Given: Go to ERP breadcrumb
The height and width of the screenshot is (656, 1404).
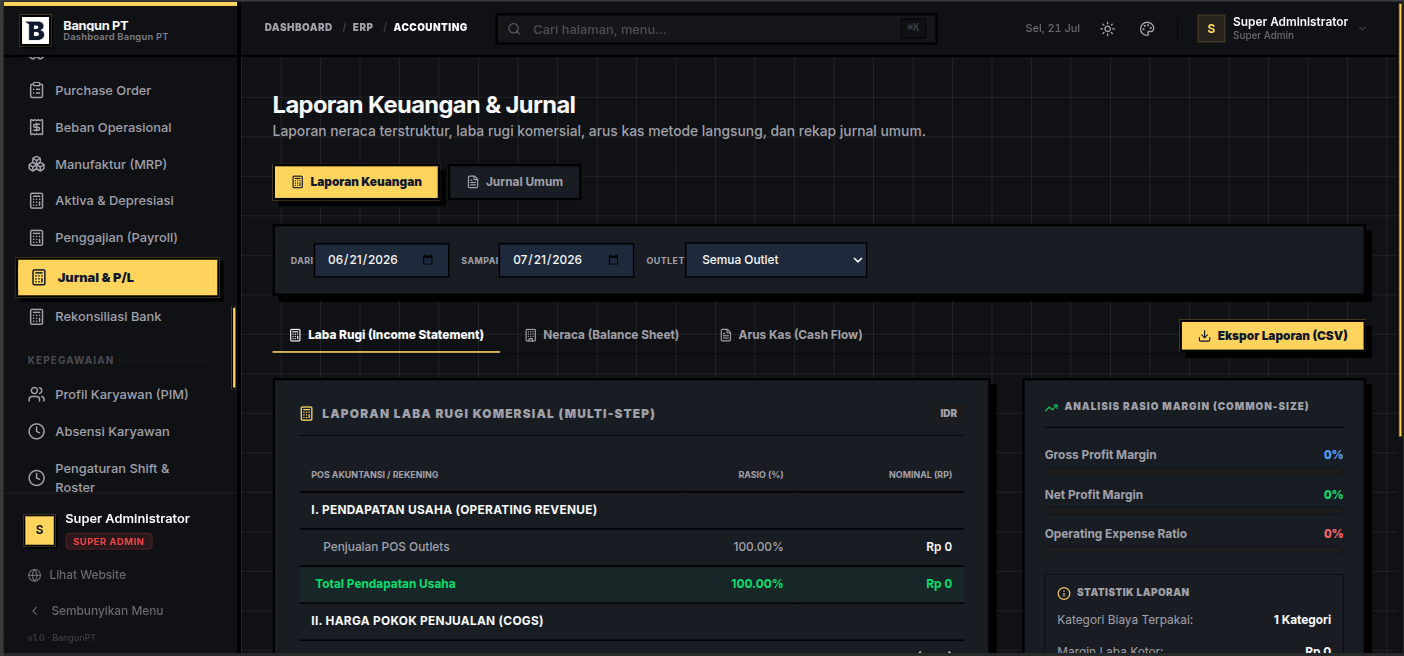Looking at the screenshot, I should [x=363, y=27].
